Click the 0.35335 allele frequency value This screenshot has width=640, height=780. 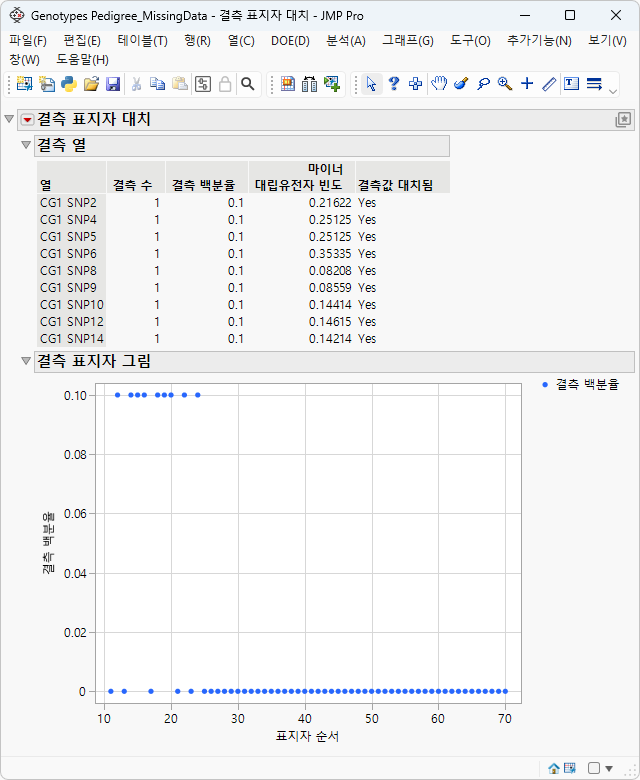coord(330,254)
